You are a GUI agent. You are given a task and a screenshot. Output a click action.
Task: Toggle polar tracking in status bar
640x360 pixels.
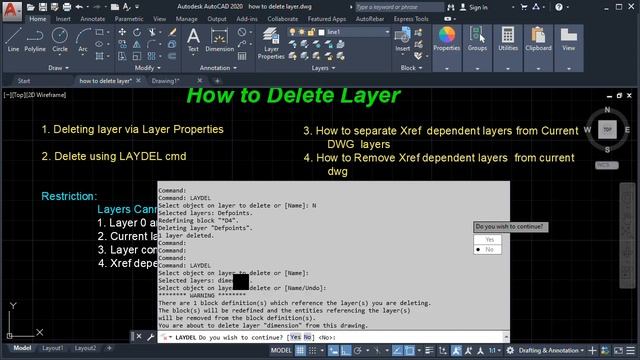pyautogui.click(x=358, y=350)
